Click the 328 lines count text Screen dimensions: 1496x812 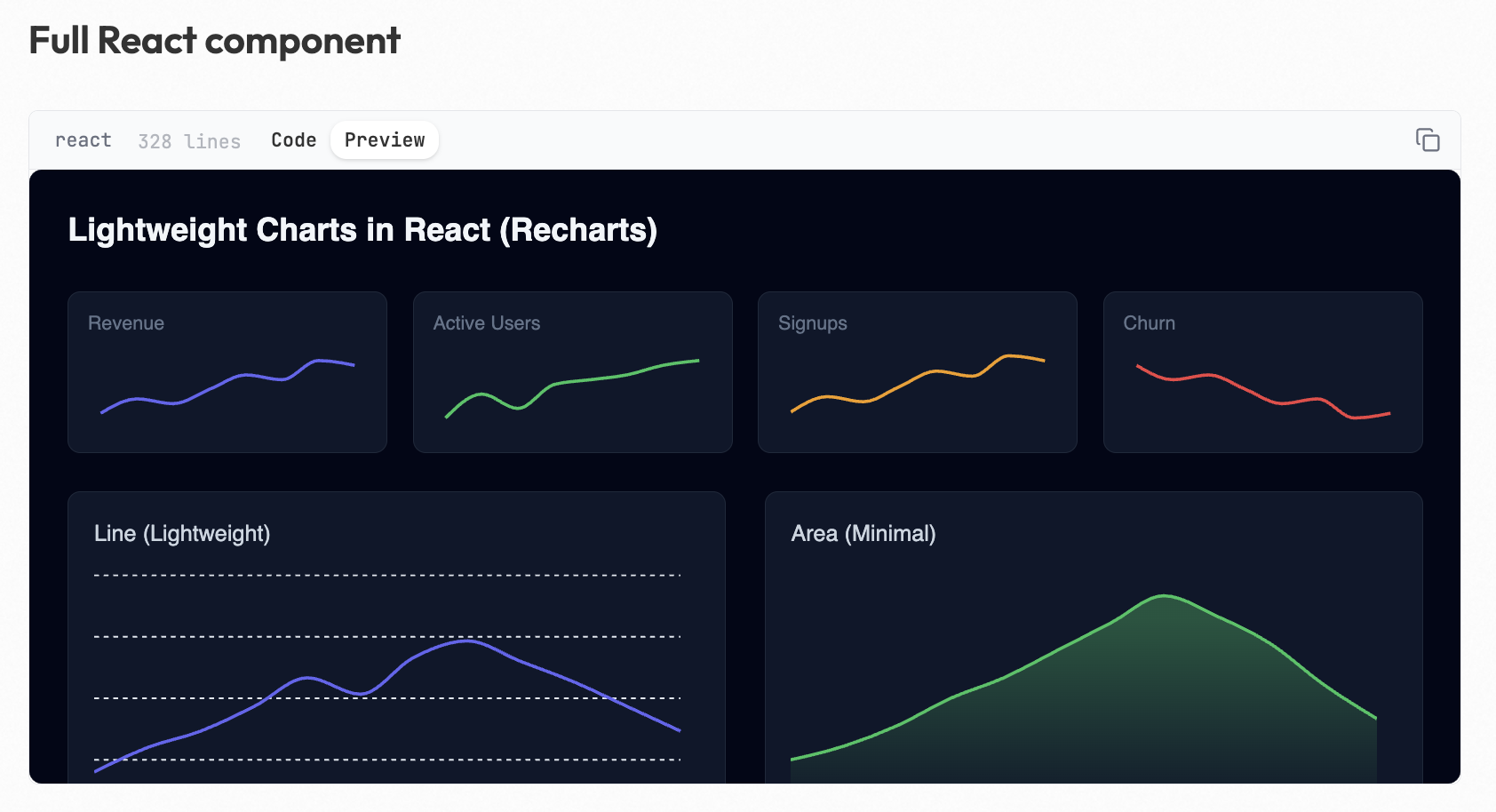coord(189,141)
